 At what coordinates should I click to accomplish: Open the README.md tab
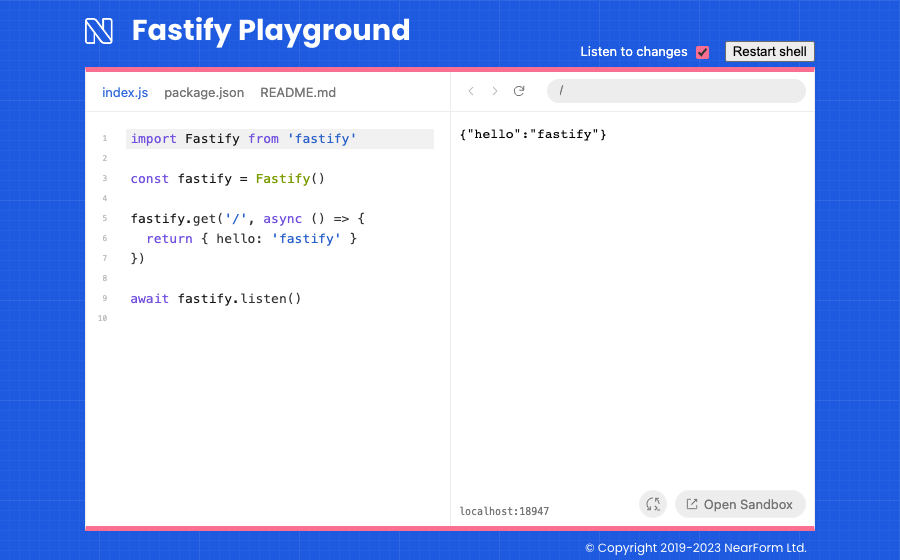298,92
